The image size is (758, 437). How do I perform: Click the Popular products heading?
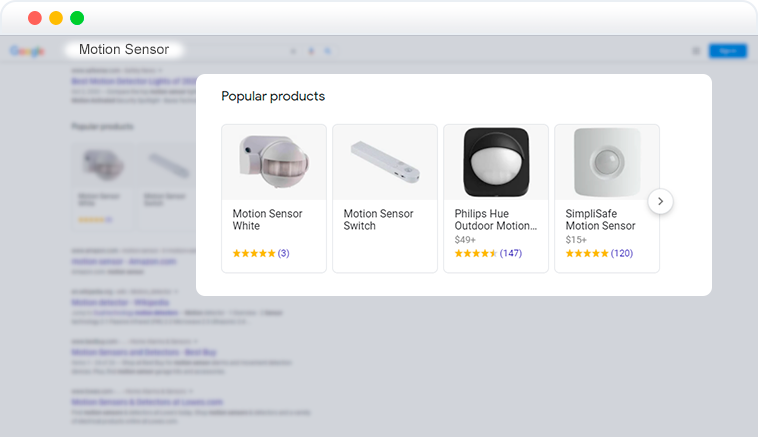(273, 96)
